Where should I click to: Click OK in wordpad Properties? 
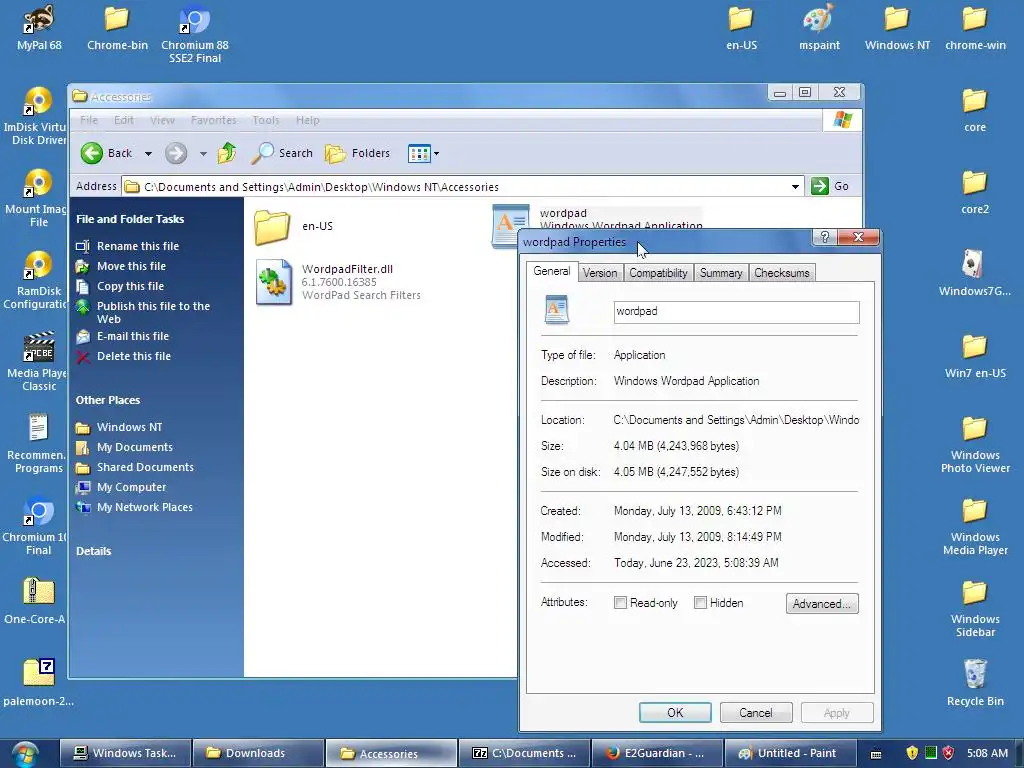[x=675, y=712]
